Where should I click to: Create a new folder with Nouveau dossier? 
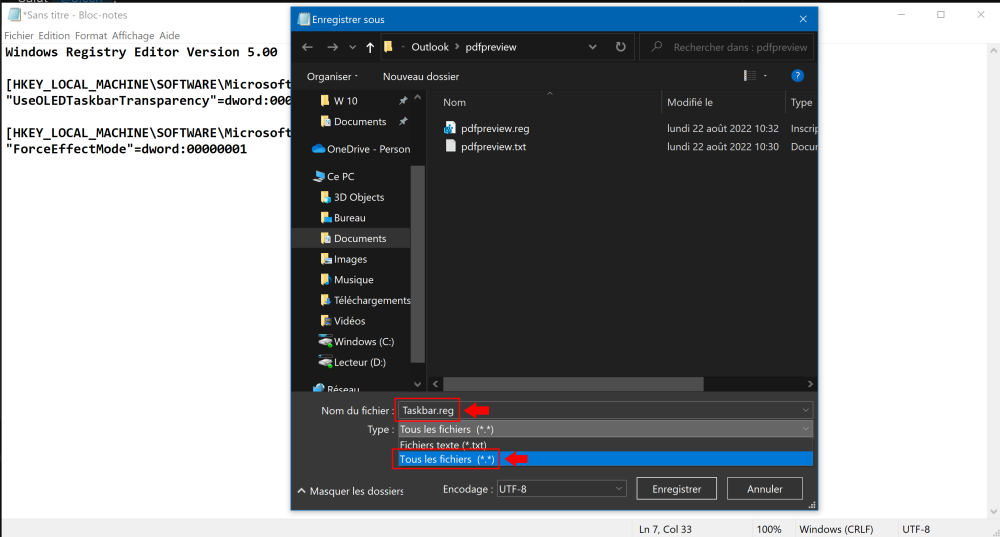pyautogui.click(x=421, y=77)
